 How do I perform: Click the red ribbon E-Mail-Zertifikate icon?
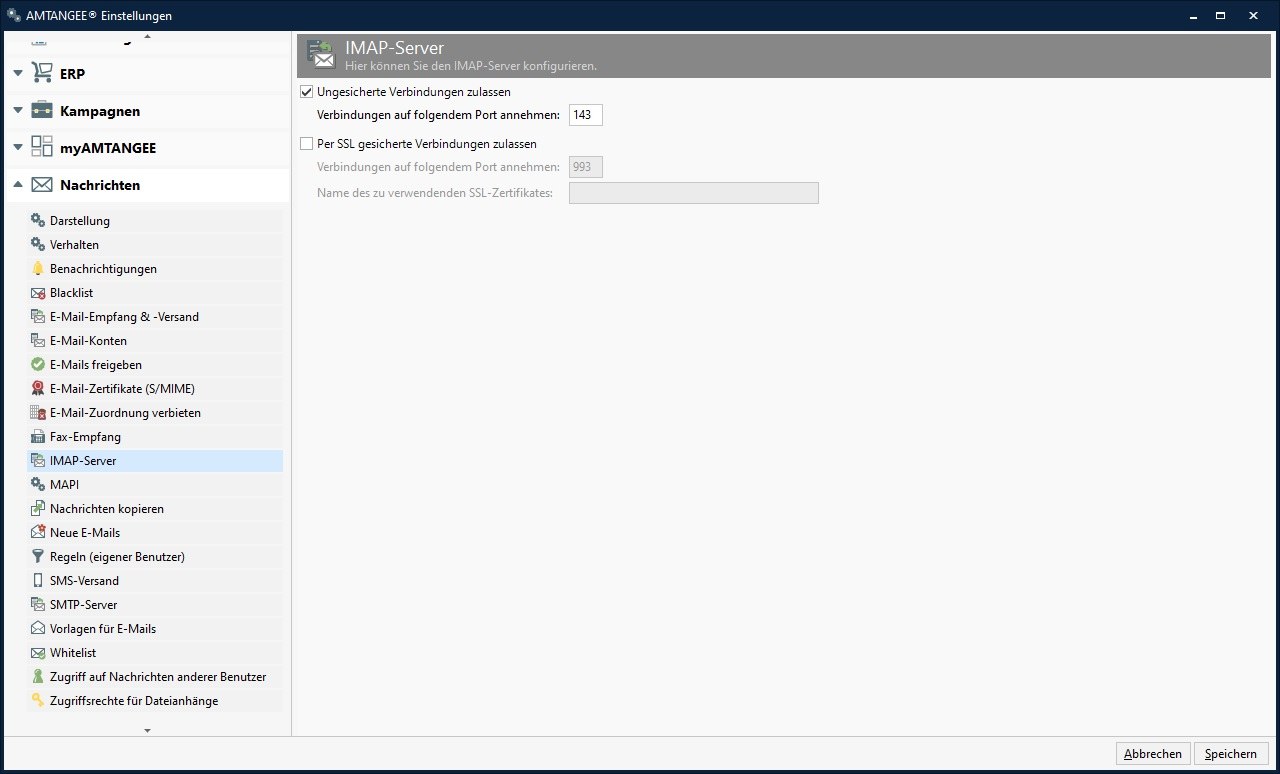click(38, 389)
